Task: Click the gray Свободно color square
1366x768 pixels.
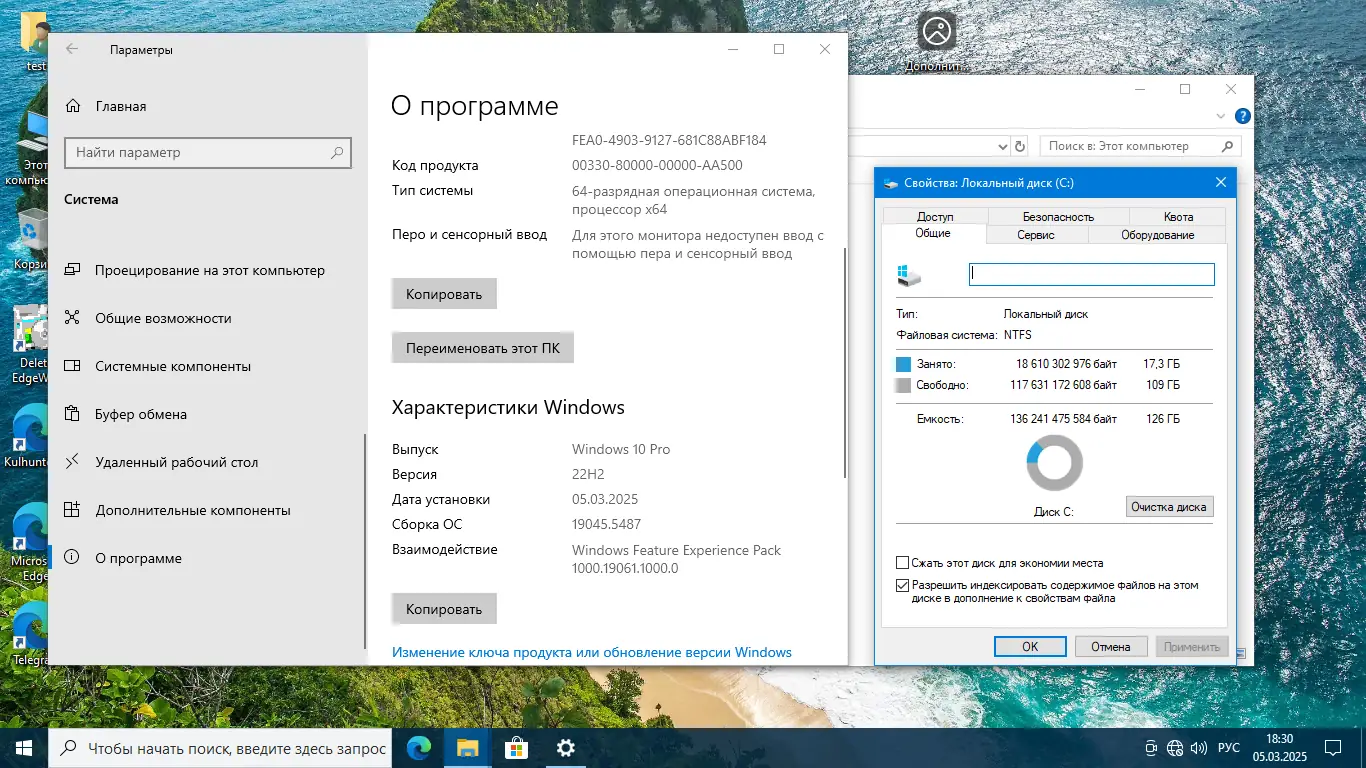Action: 904,385
